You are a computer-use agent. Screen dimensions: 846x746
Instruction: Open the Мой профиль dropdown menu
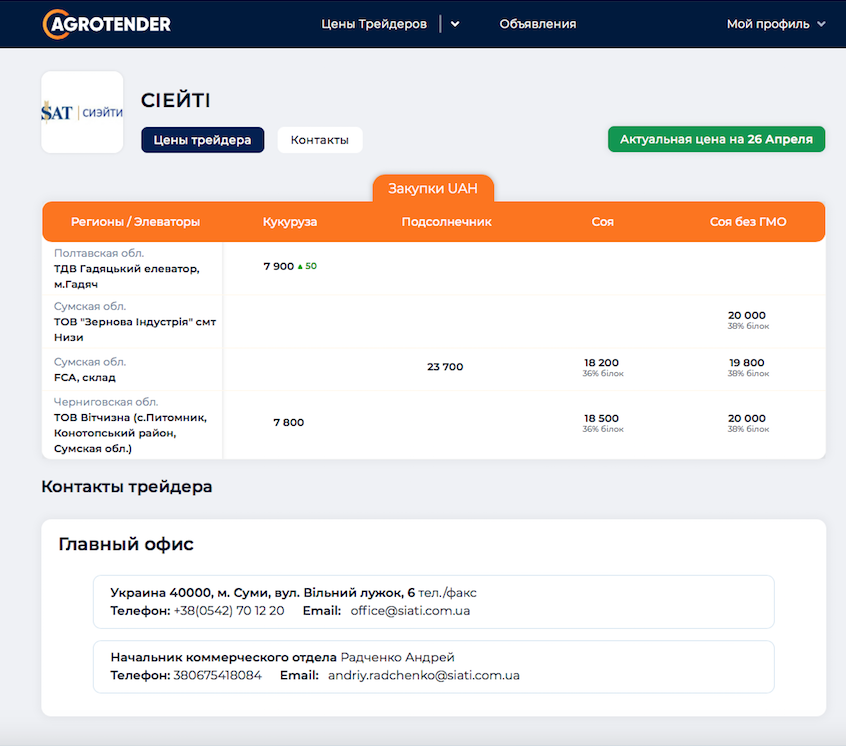point(776,24)
